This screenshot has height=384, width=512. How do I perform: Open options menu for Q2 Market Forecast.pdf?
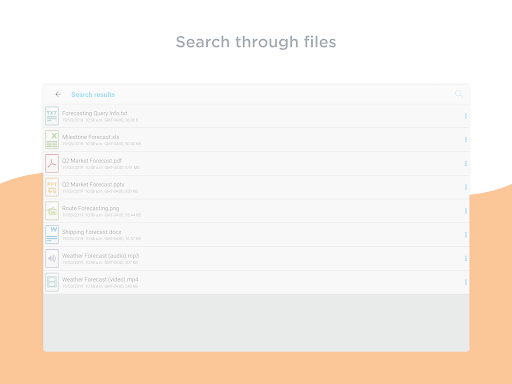(x=466, y=163)
